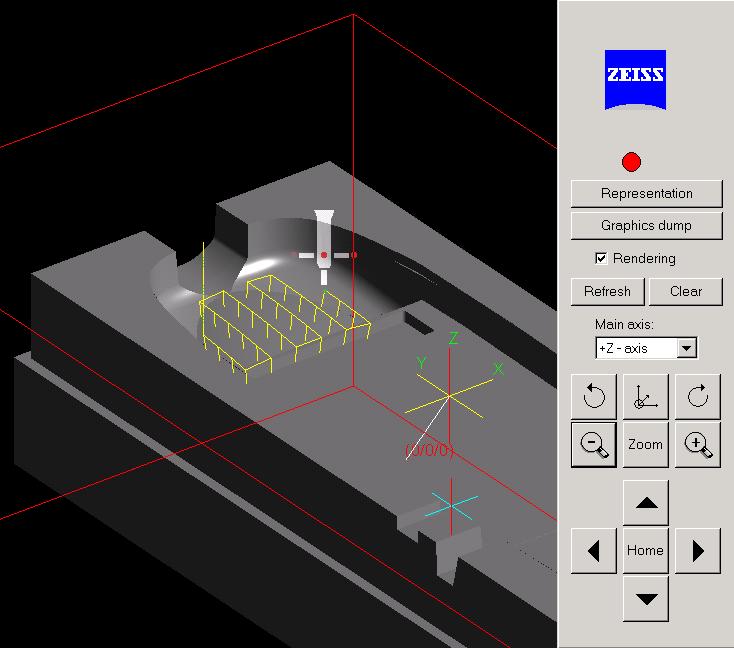Click the (0/0/0) origin label
This screenshot has height=648, width=734.
(x=430, y=450)
